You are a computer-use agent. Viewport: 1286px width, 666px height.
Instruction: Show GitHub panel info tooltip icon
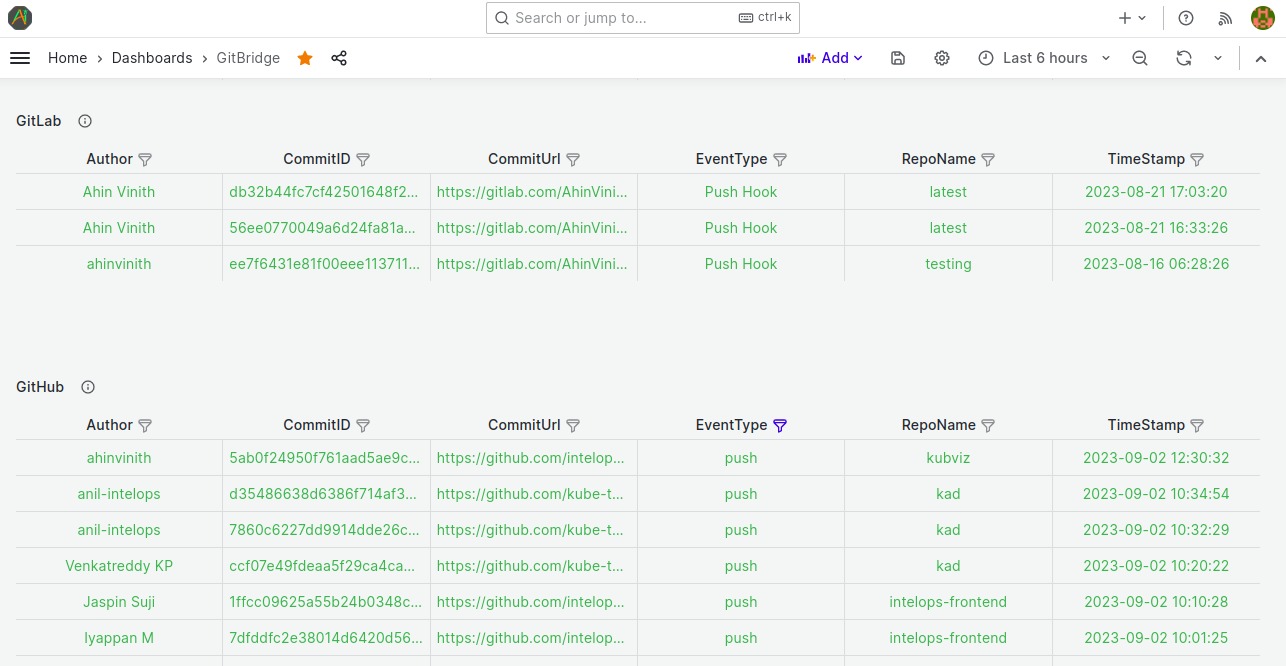click(x=88, y=387)
